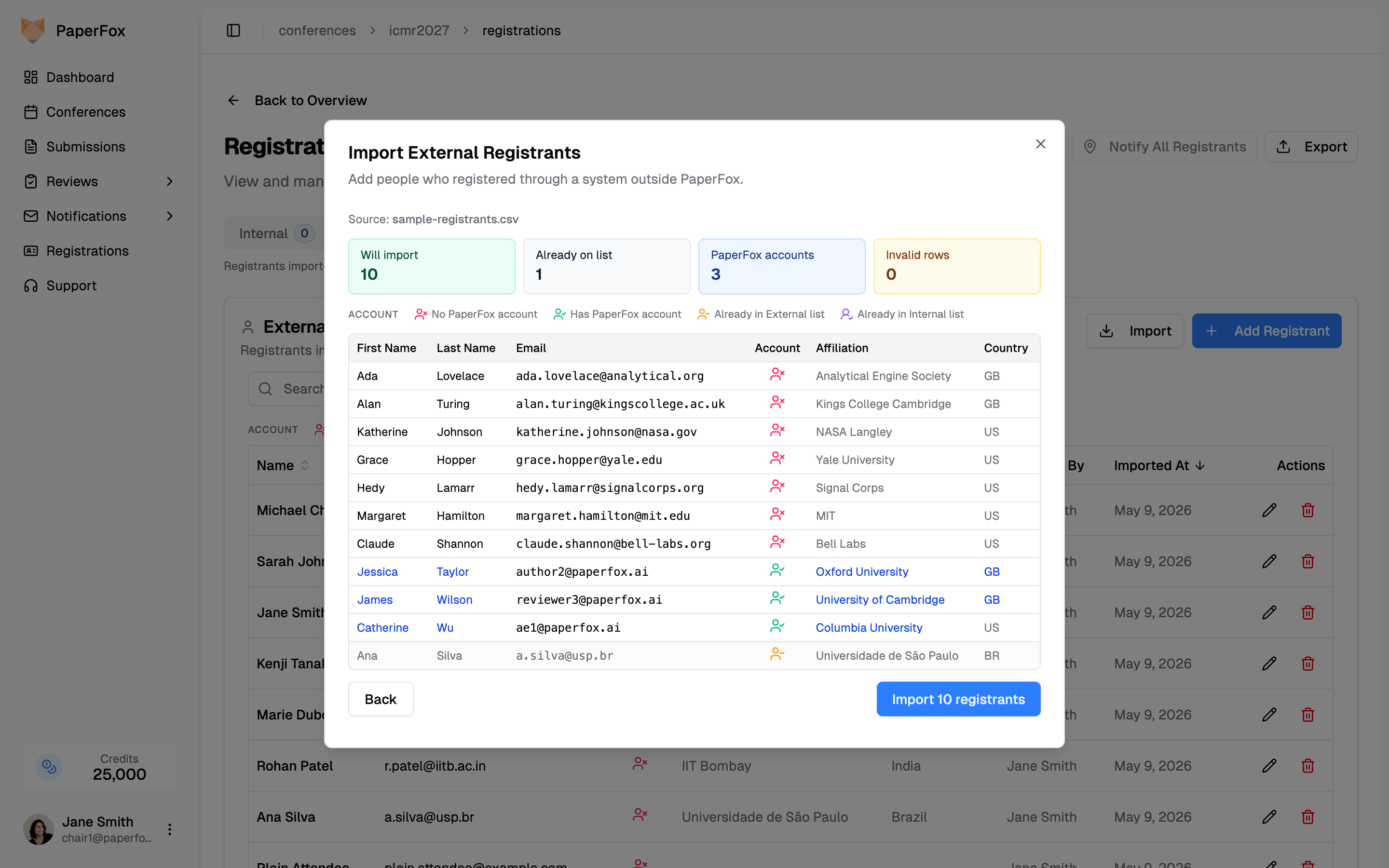Open the user menu dots beside Jane Smith
Screen dimensions: 1389x868
click(x=169, y=829)
